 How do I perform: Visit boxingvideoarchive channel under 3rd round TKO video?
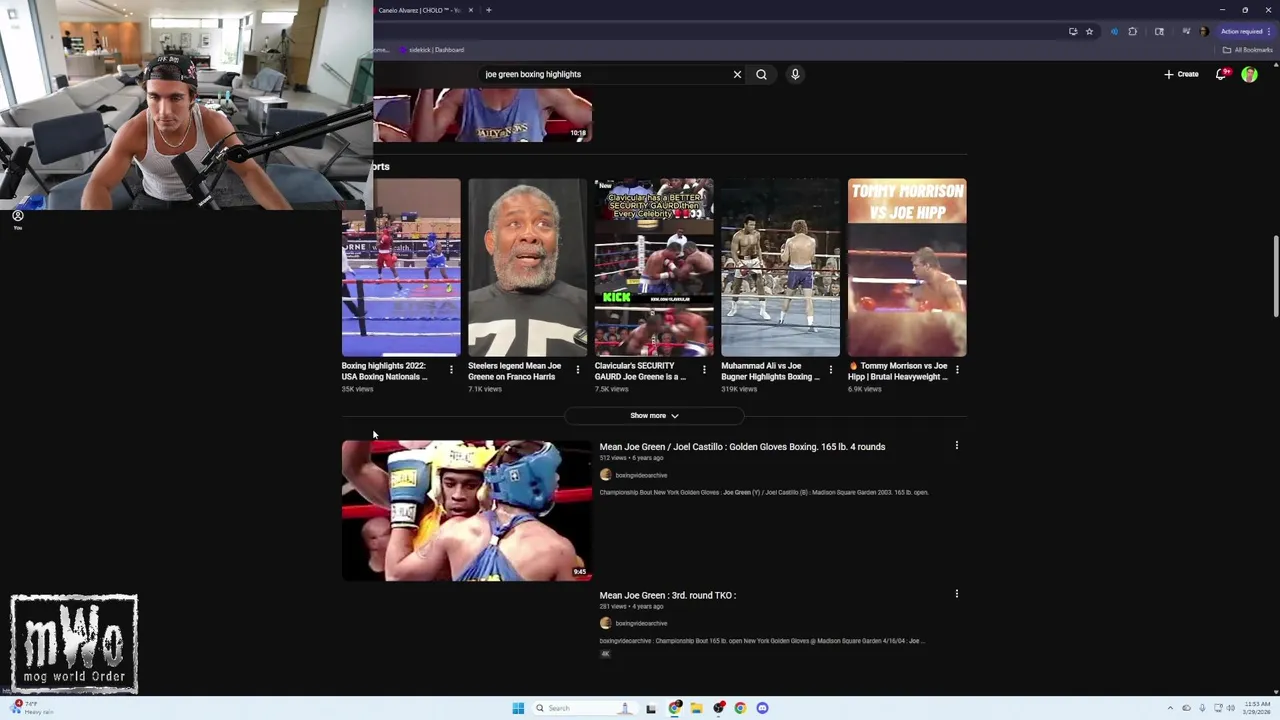[641, 623]
